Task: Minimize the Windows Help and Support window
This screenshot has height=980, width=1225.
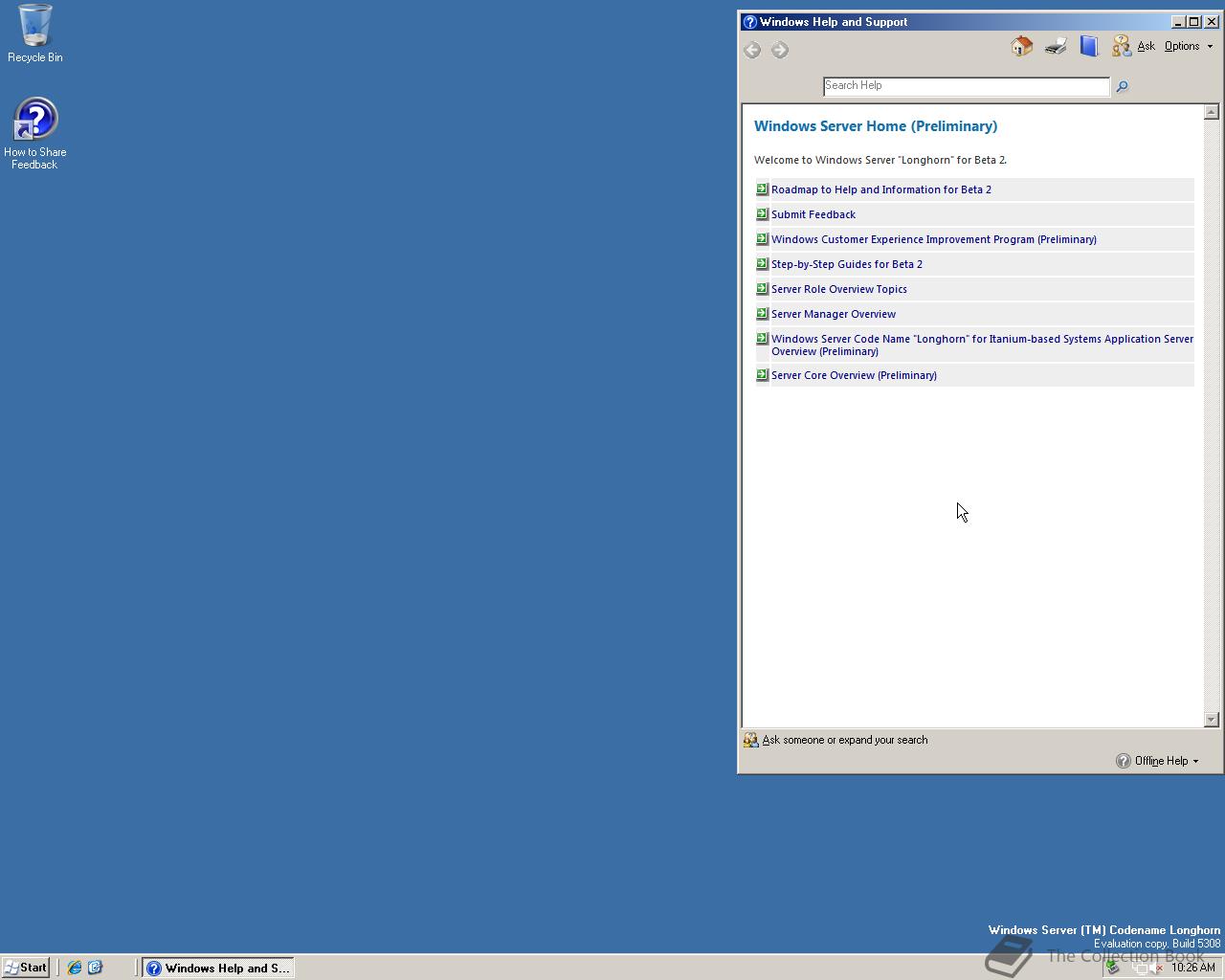Action: tap(1178, 22)
